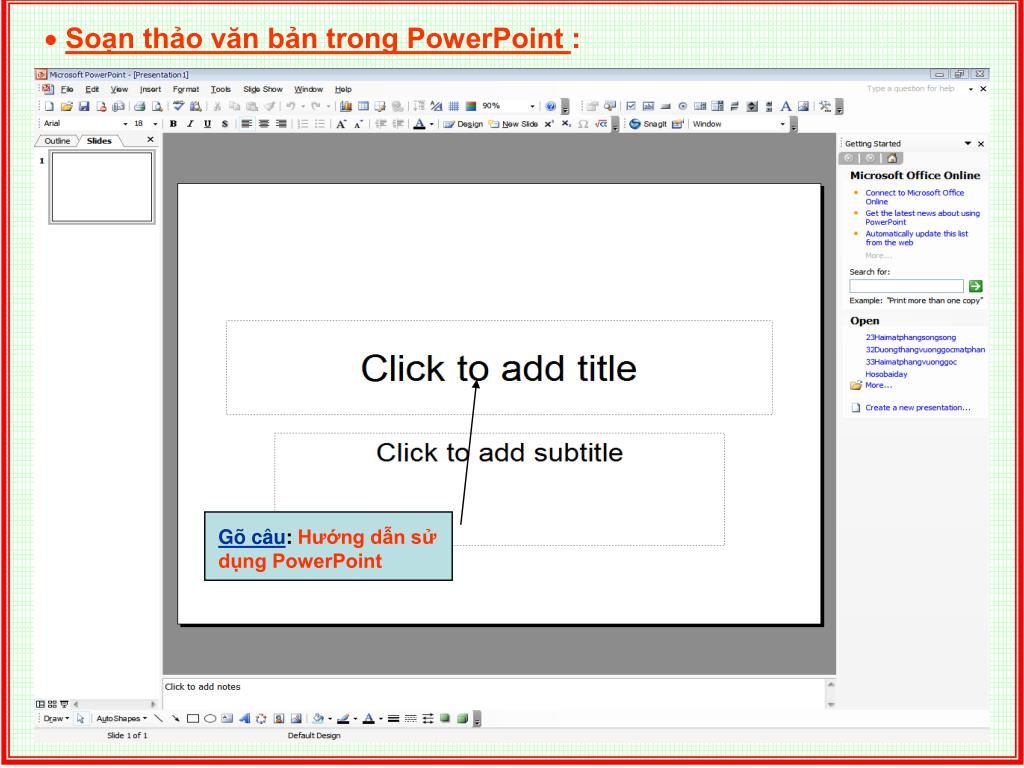Align text left
Screen dimensions: 1024x768
(246, 124)
